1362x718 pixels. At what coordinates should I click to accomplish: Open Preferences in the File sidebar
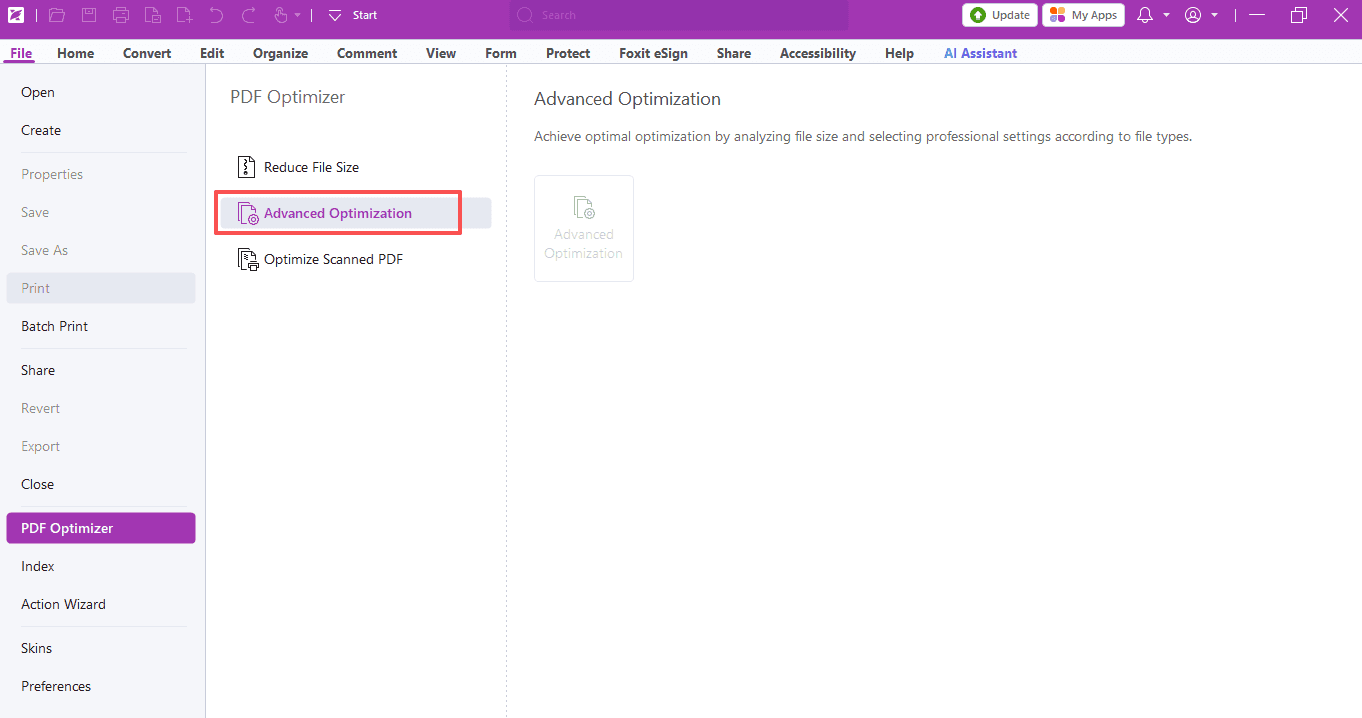101,686
